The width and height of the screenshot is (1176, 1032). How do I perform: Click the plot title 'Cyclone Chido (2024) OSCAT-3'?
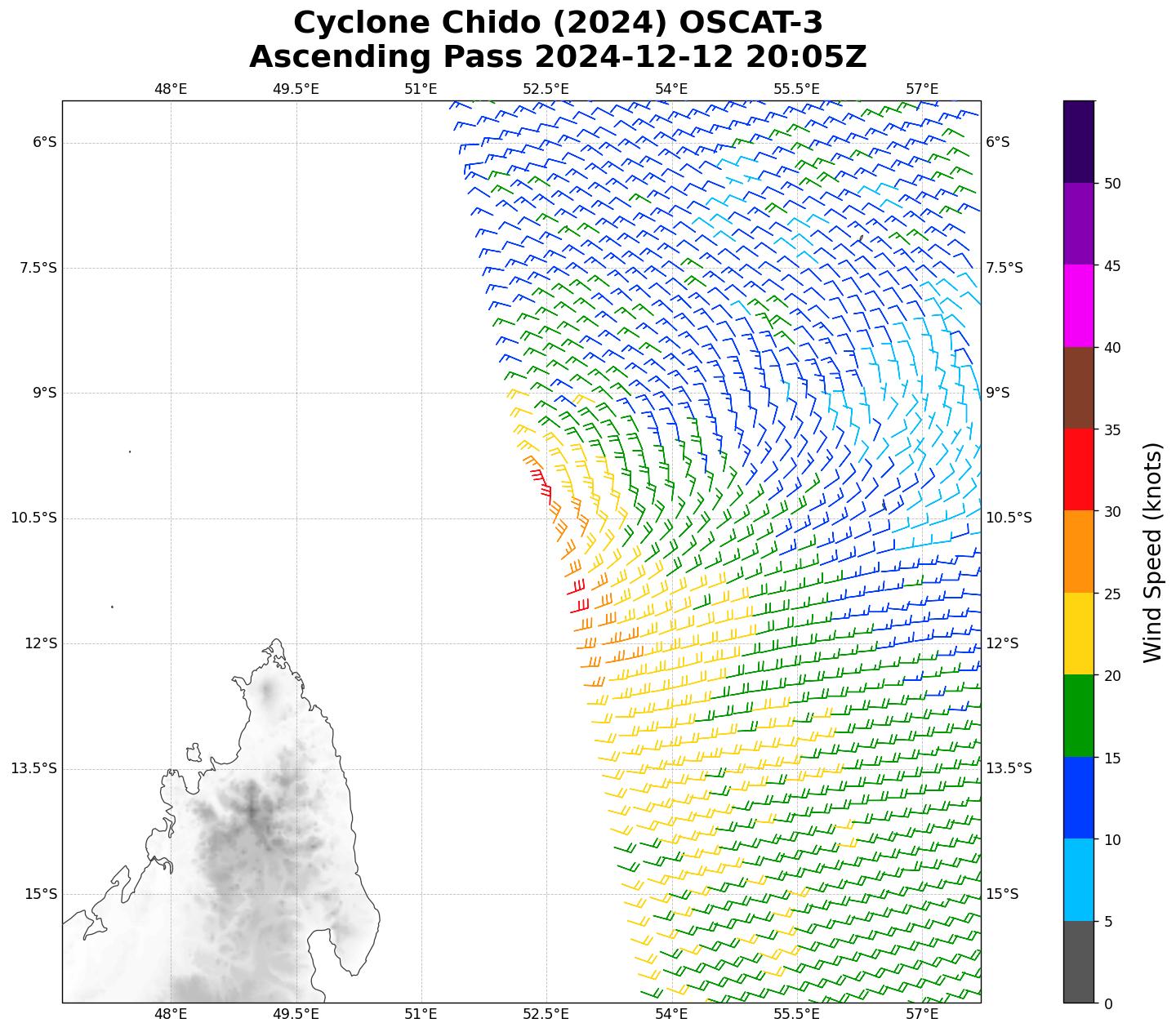coord(558,23)
